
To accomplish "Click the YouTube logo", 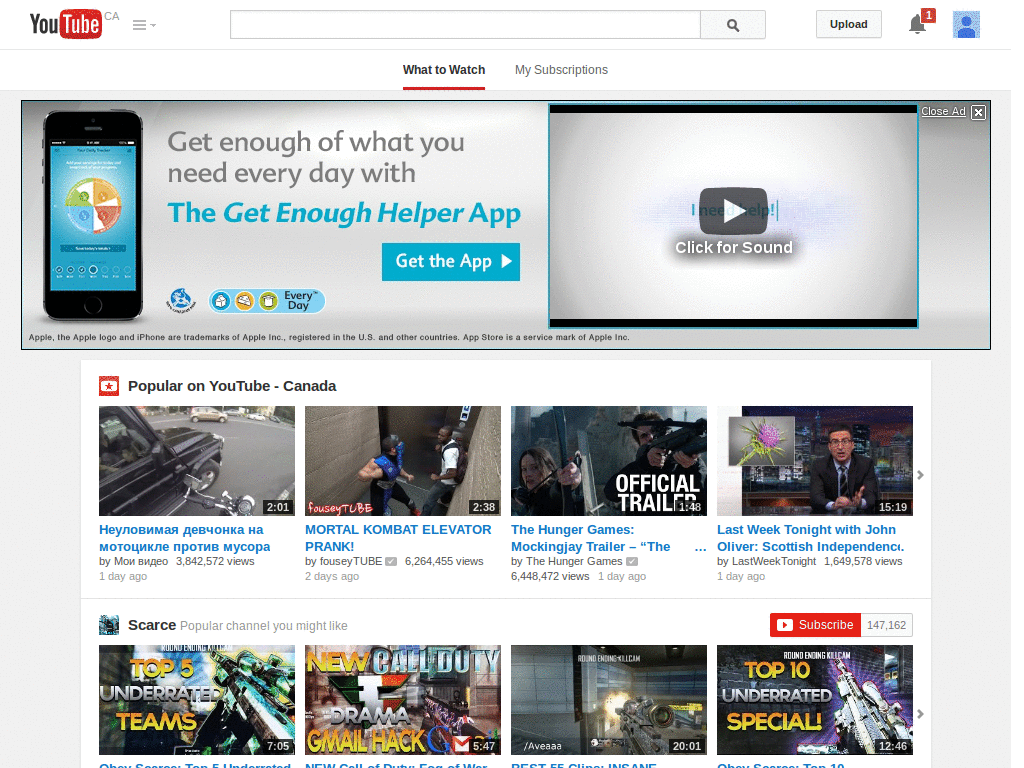I will [65, 24].
